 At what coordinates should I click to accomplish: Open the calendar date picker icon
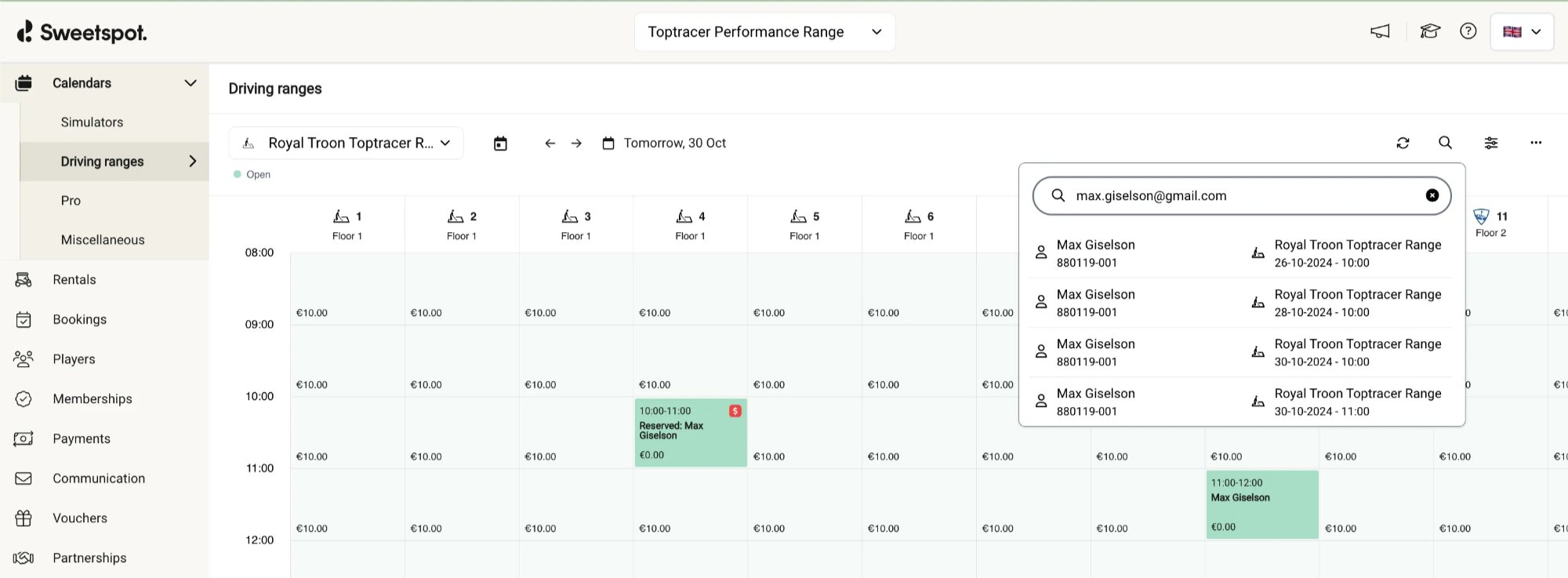pos(500,144)
